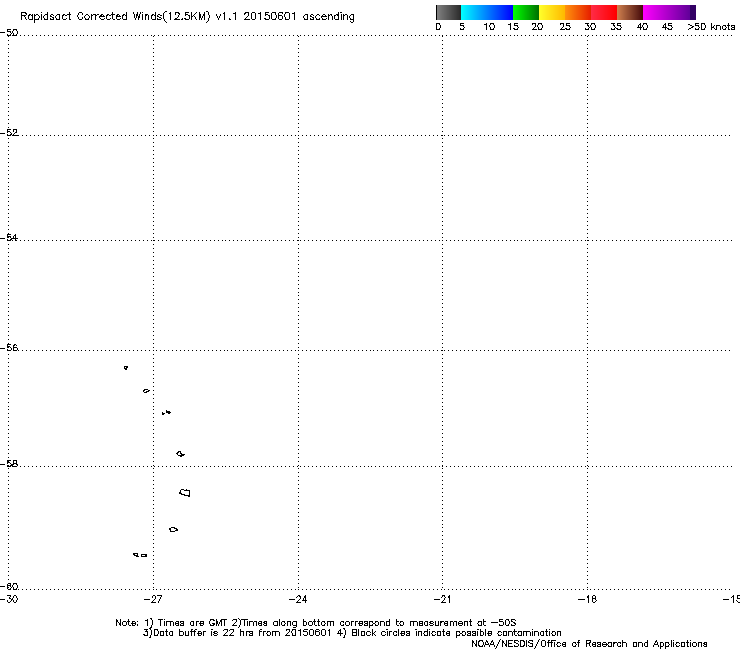
Task: Click the green 15-20 knots color band
Action: (526, 12)
